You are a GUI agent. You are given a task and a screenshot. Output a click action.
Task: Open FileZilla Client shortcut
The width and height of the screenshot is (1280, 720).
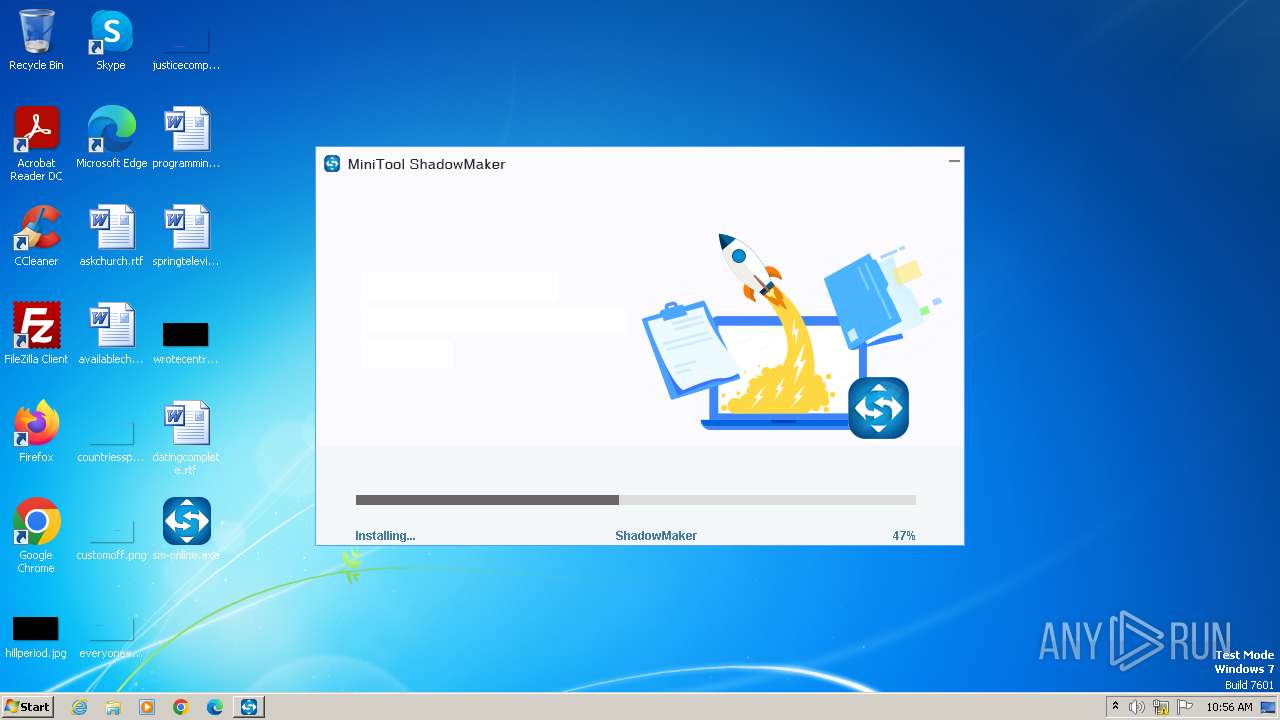(x=36, y=333)
